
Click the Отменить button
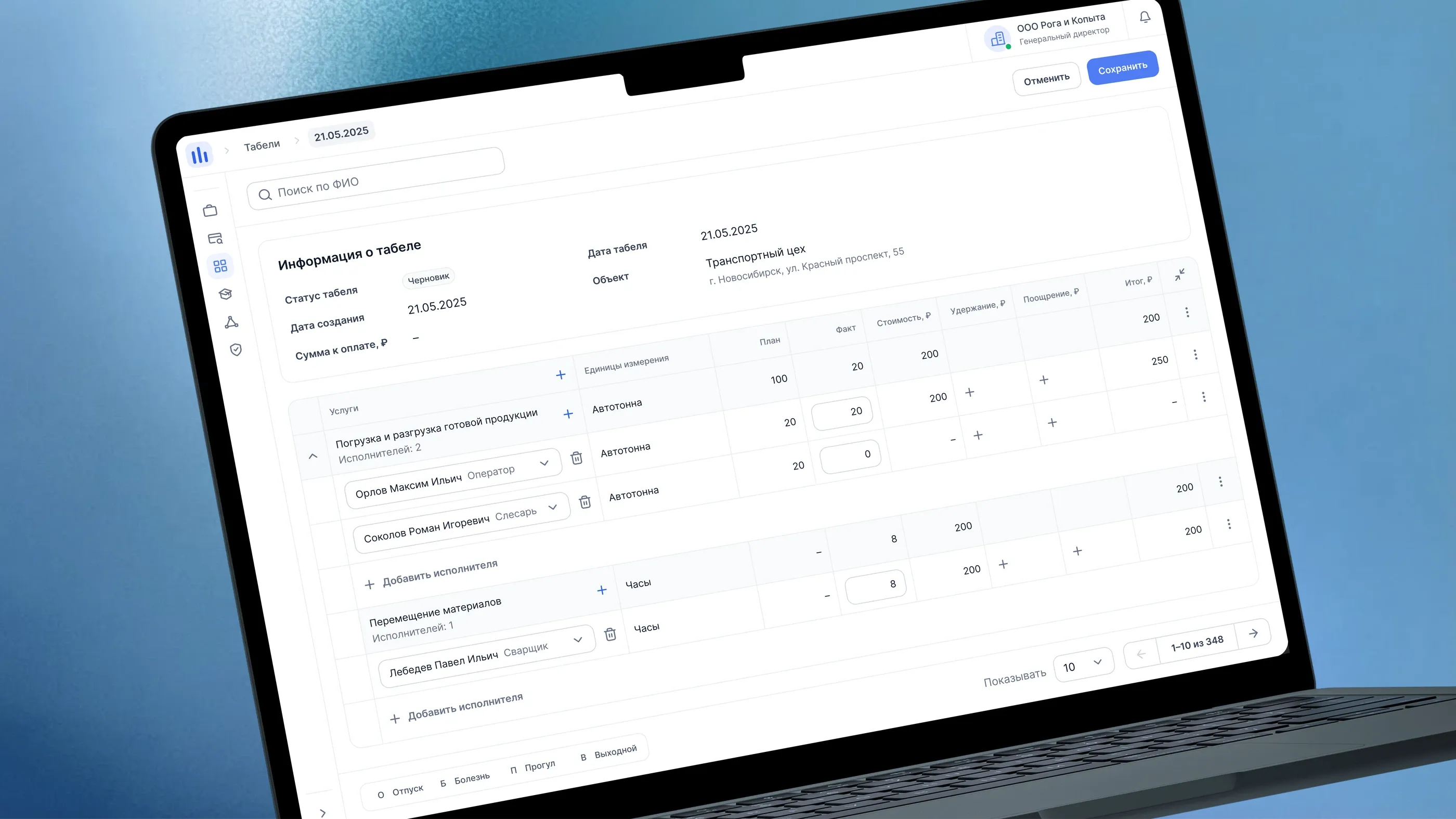pos(1047,79)
